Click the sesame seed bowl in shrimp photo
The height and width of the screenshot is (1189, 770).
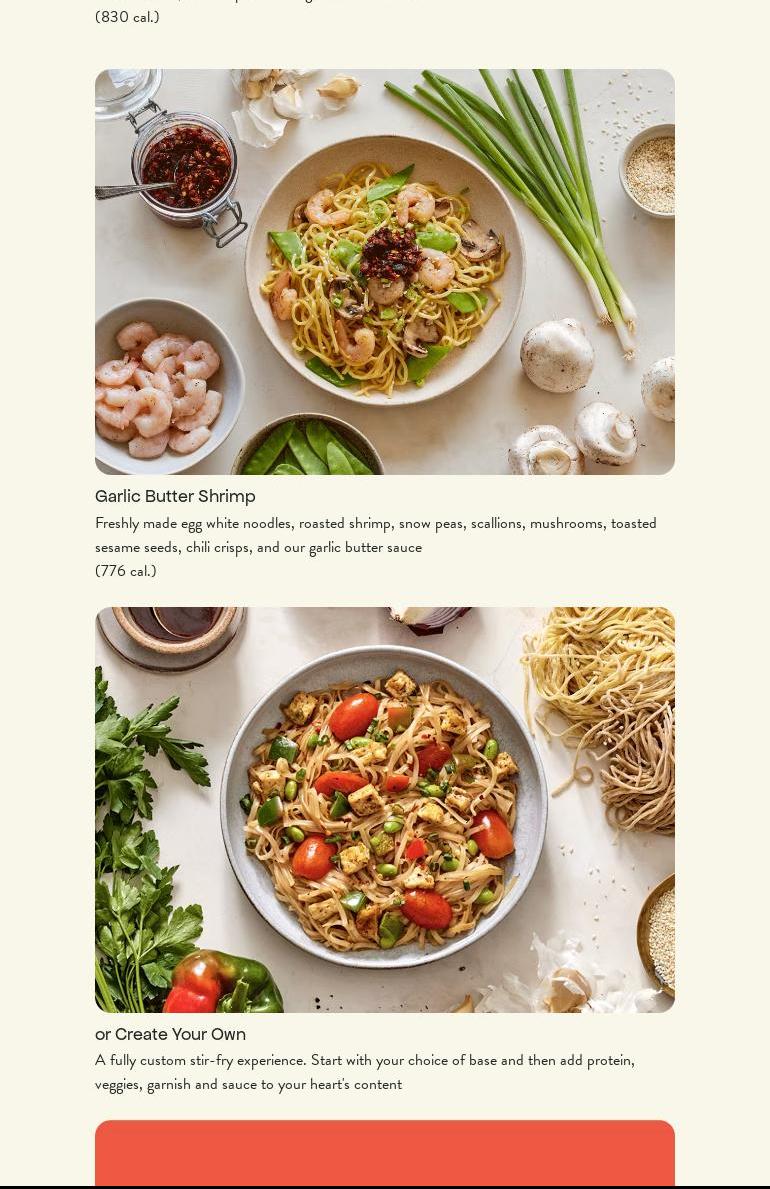click(649, 171)
